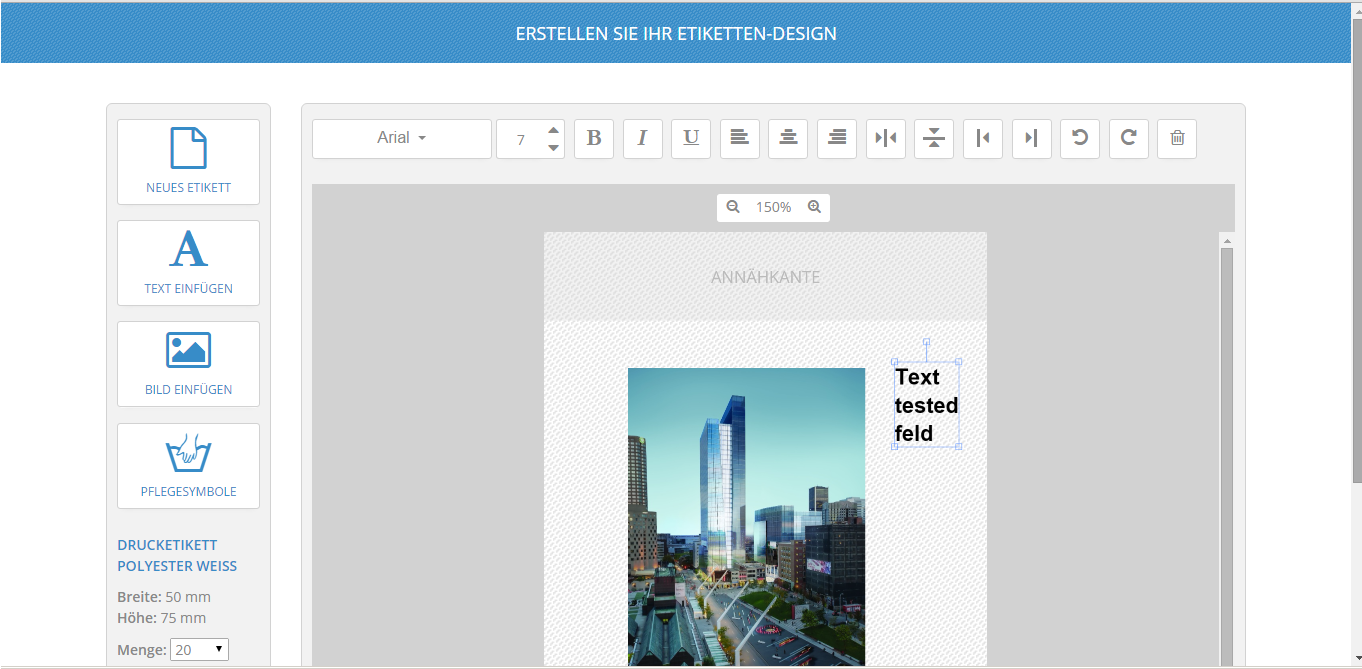The height and width of the screenshot is (669, 1362).
Task: Select the 'Text tested feld' text box
Action: pyautogui.click(x=925, y=405)
